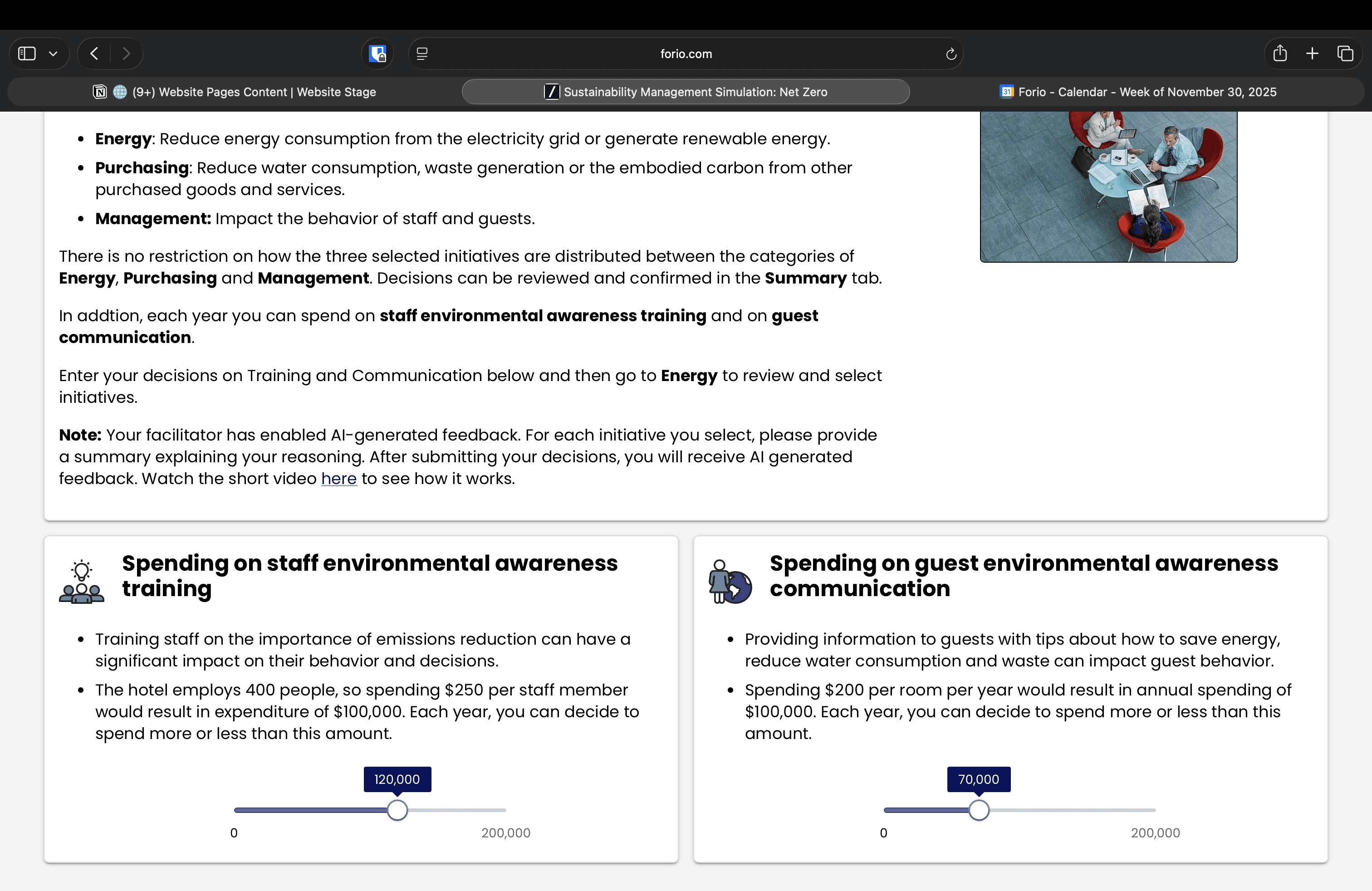Open a new tab with plus icon
The width and height of the screenshot is (1372, 891).
click(1312, 54)
